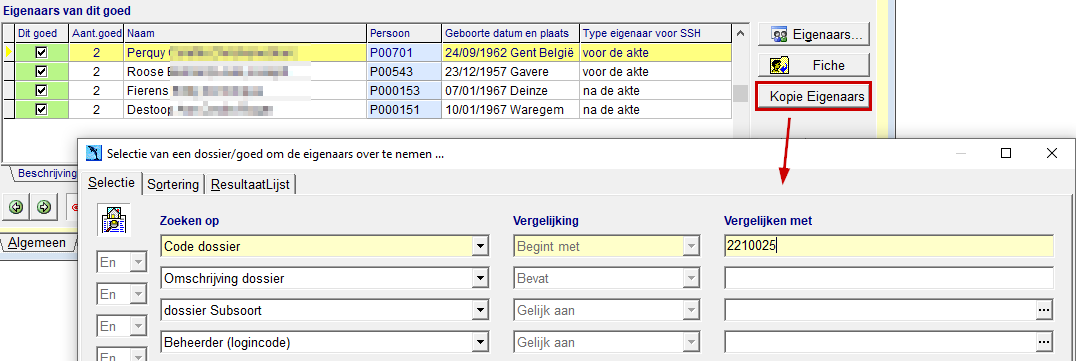Uncheck 'Dit goed' for Fierens row
This screenshot has width=1076, height=361.
click(41, 90)
